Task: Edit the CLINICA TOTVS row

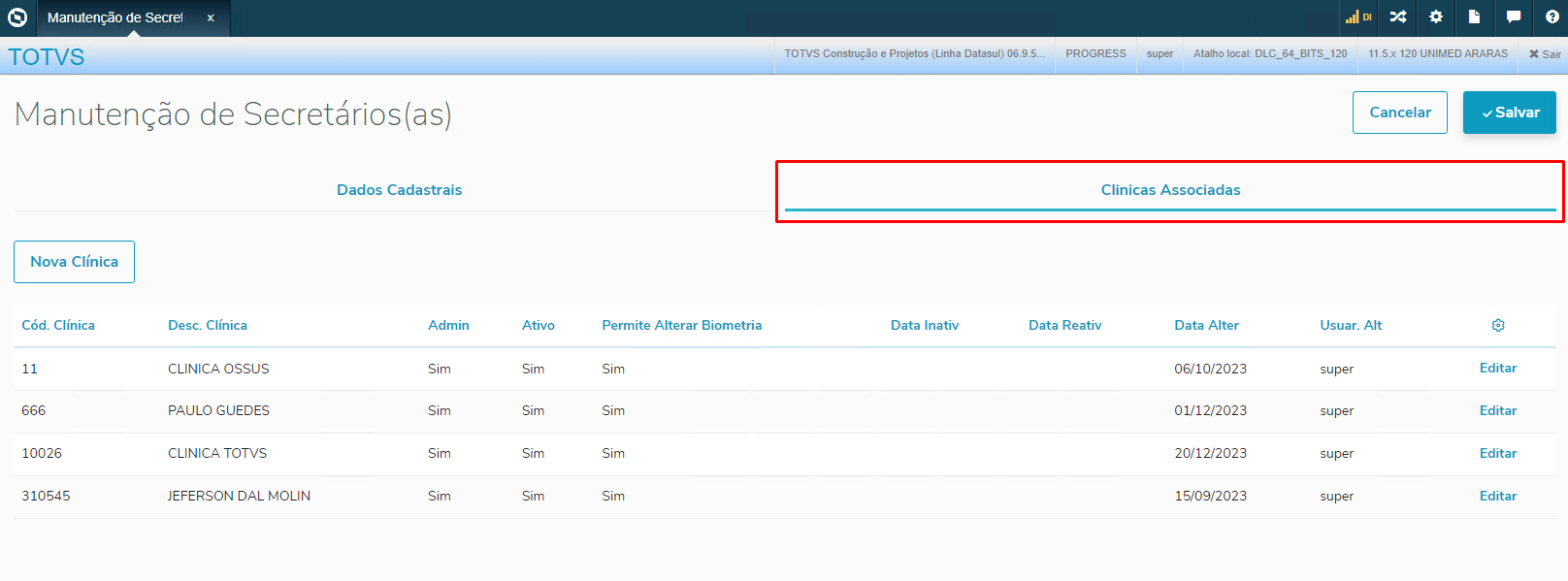Action: tap(1498, 454)
